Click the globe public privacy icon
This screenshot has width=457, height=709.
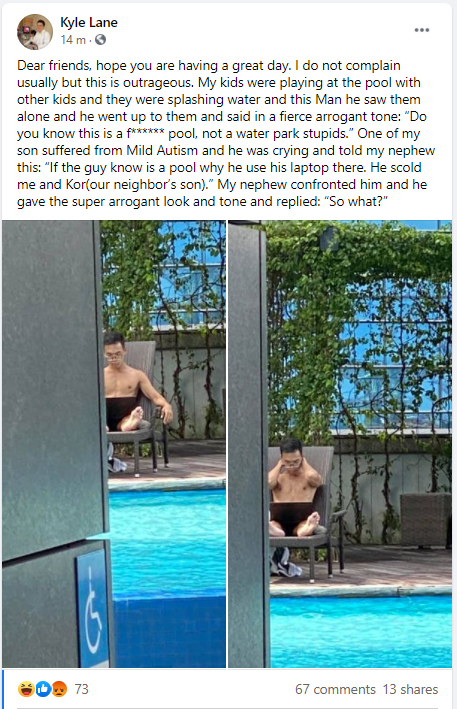(x=100, y=40)
